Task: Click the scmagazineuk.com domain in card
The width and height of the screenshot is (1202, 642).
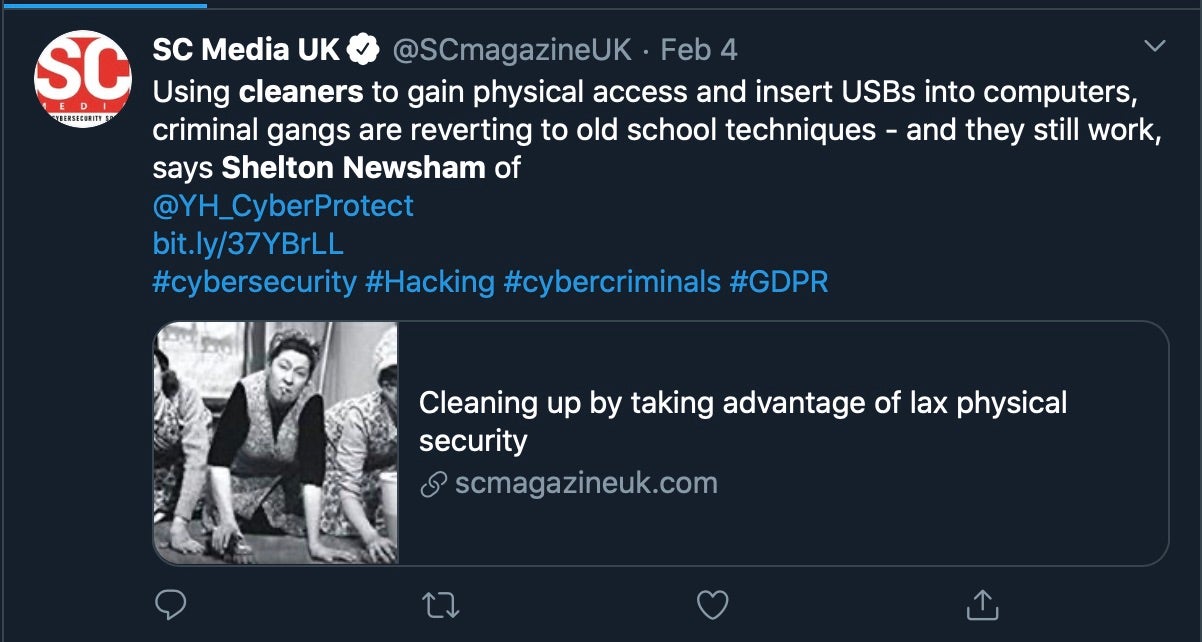Action: 586,484
